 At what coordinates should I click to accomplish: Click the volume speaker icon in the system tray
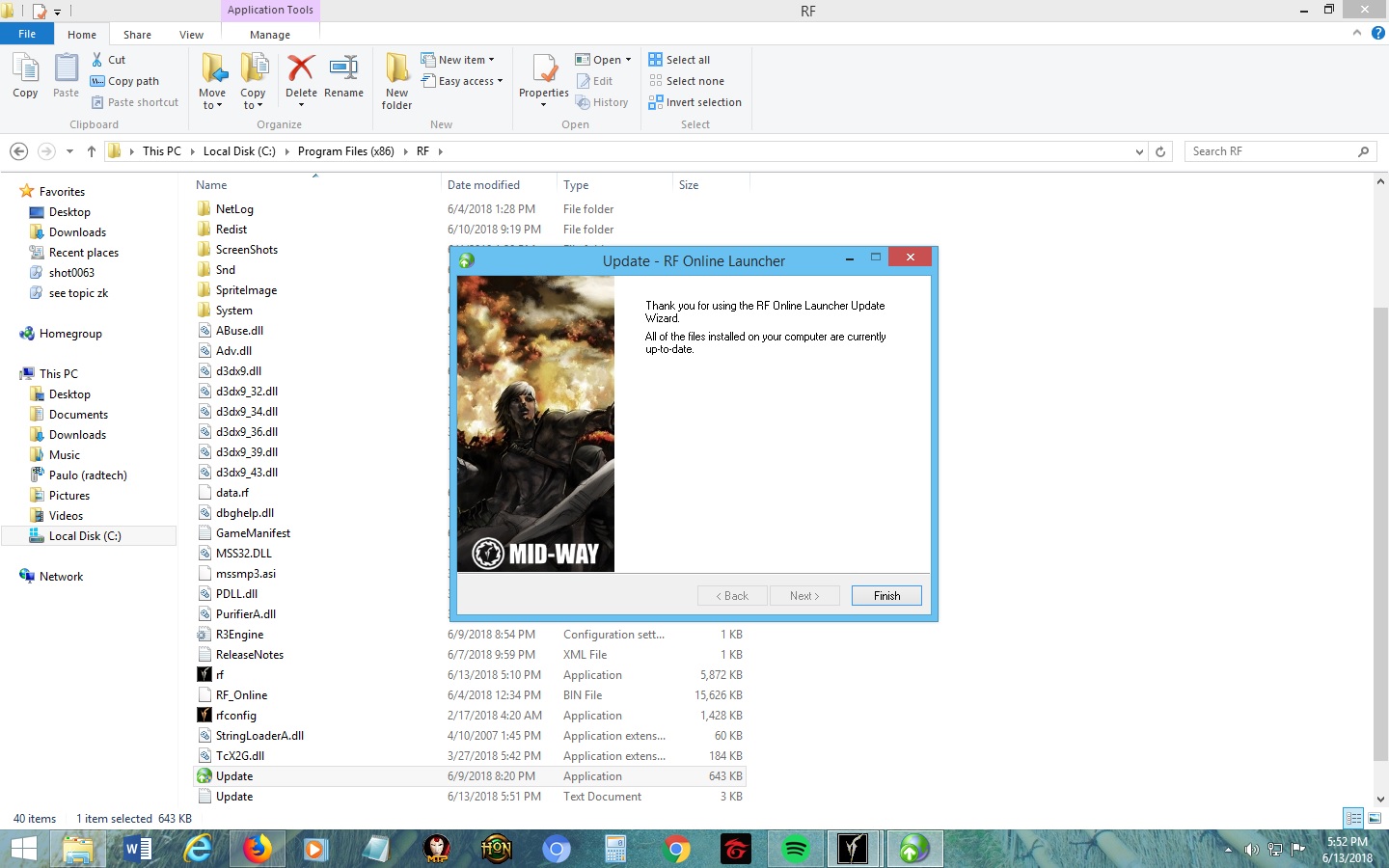(x=1252, y=850)
